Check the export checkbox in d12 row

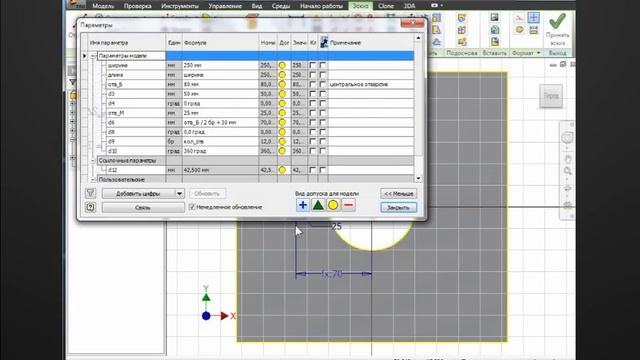(323, 170)
